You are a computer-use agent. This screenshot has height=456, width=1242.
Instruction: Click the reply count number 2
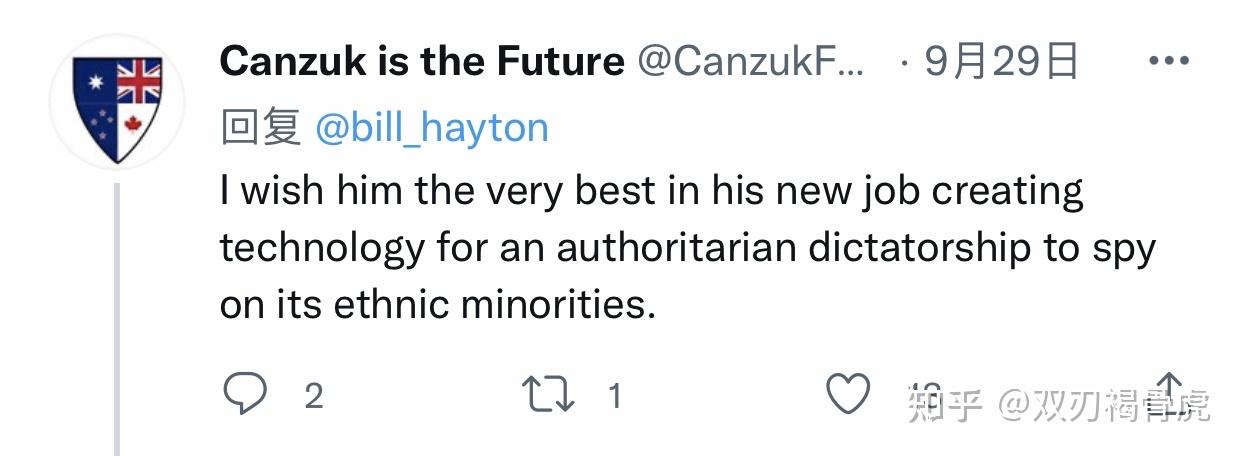coord(313,396)
